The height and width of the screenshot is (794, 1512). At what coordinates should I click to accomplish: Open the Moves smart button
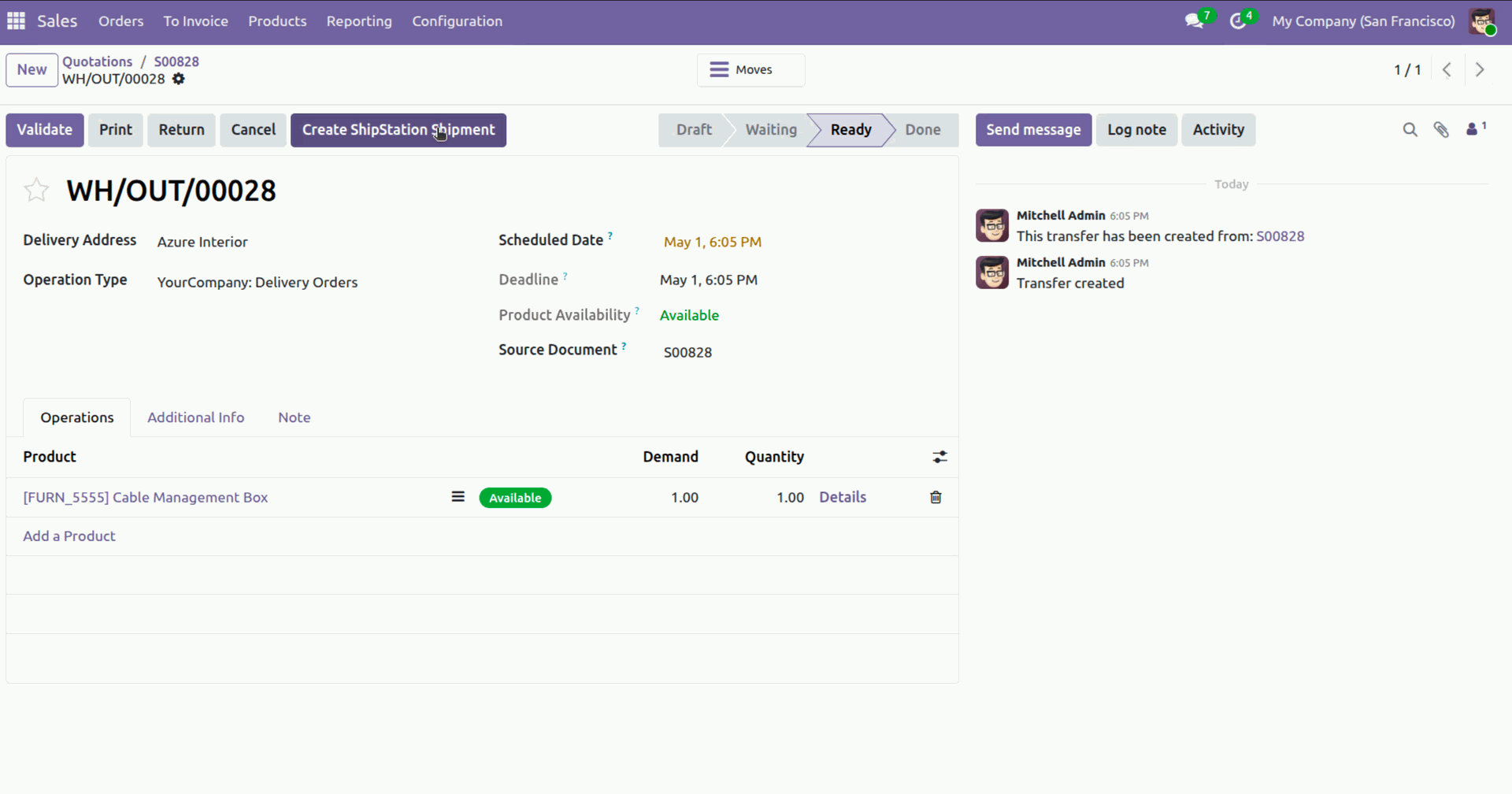750,70
